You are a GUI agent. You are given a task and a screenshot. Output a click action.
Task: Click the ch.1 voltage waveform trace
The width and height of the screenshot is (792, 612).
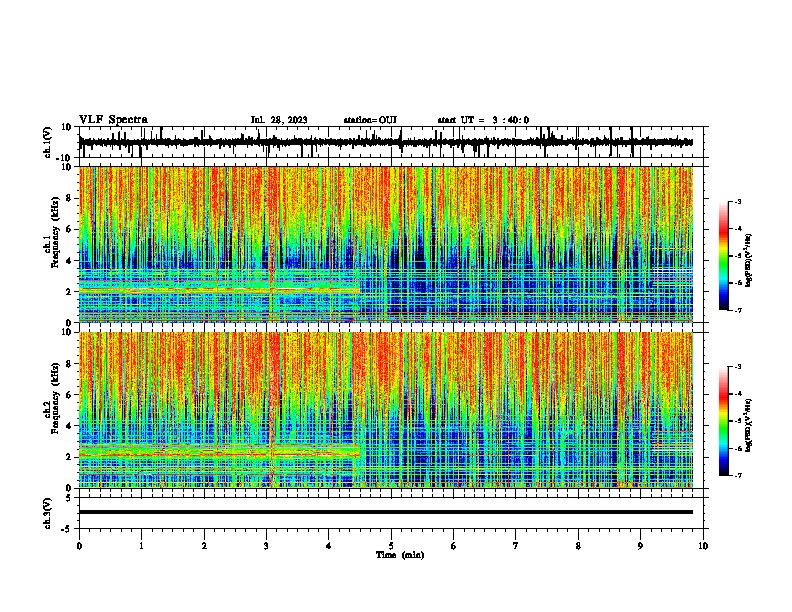[386, 142]
